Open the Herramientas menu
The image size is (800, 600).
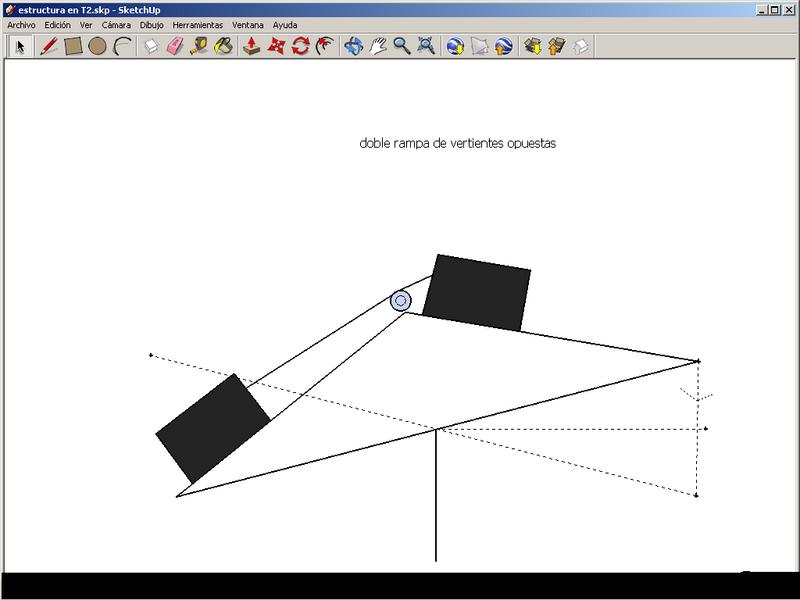198,24
